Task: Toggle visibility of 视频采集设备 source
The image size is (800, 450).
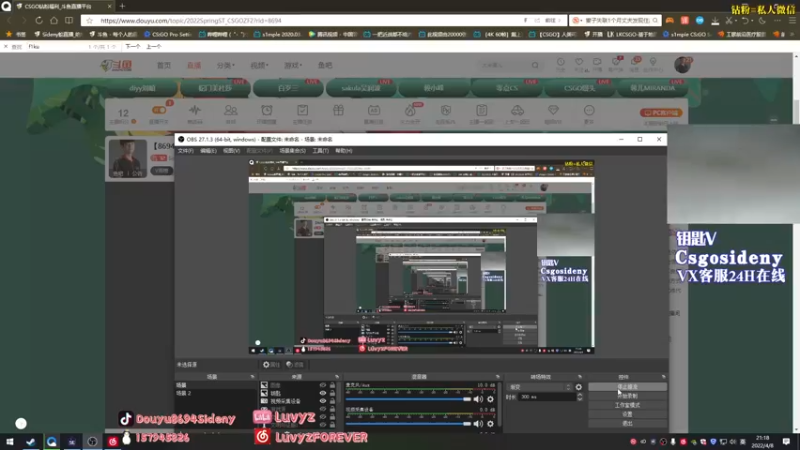Action: pos(322,401)
